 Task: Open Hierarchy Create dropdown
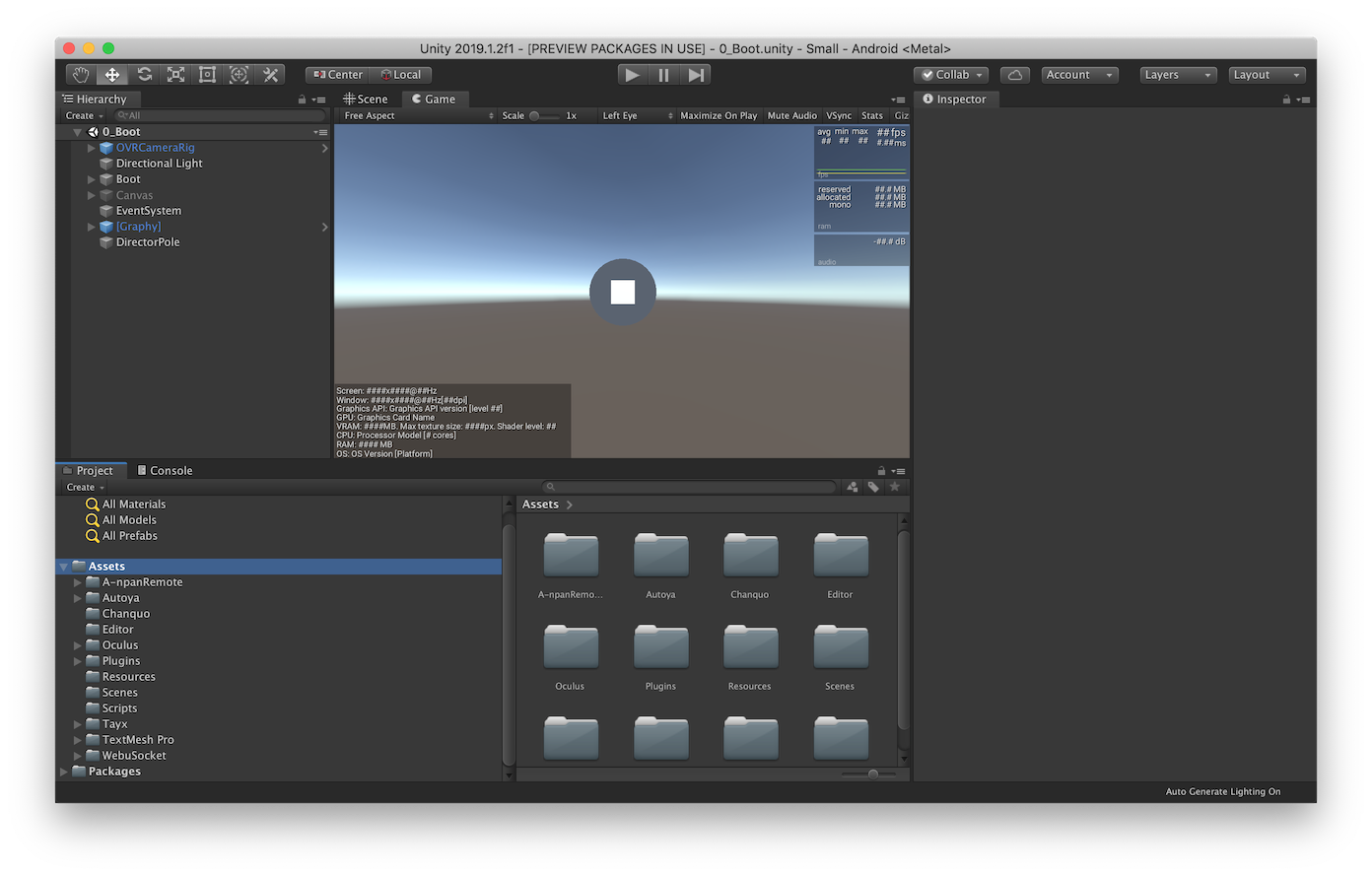tap(85, 116)
